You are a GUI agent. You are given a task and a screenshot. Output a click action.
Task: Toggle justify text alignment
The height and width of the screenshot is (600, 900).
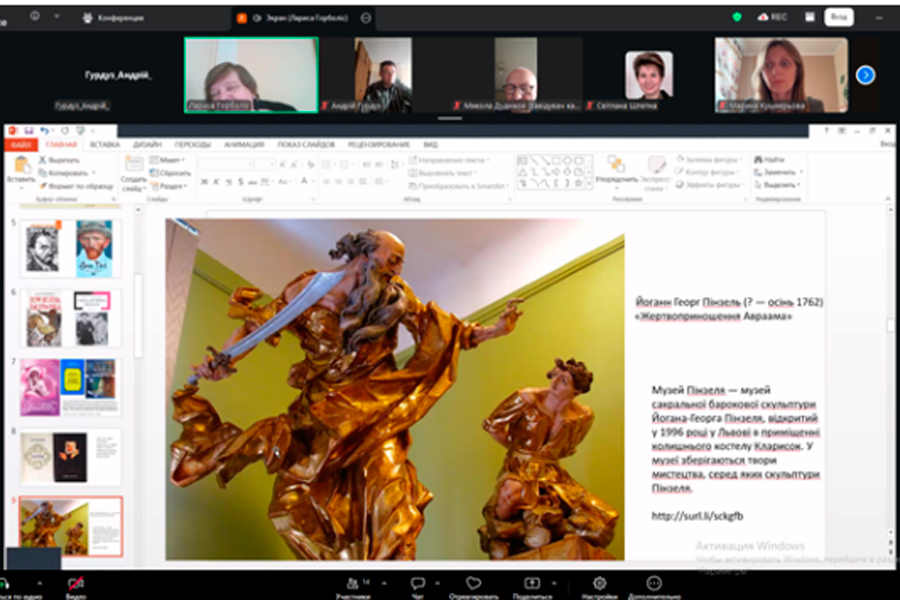(x=362, y=181)
